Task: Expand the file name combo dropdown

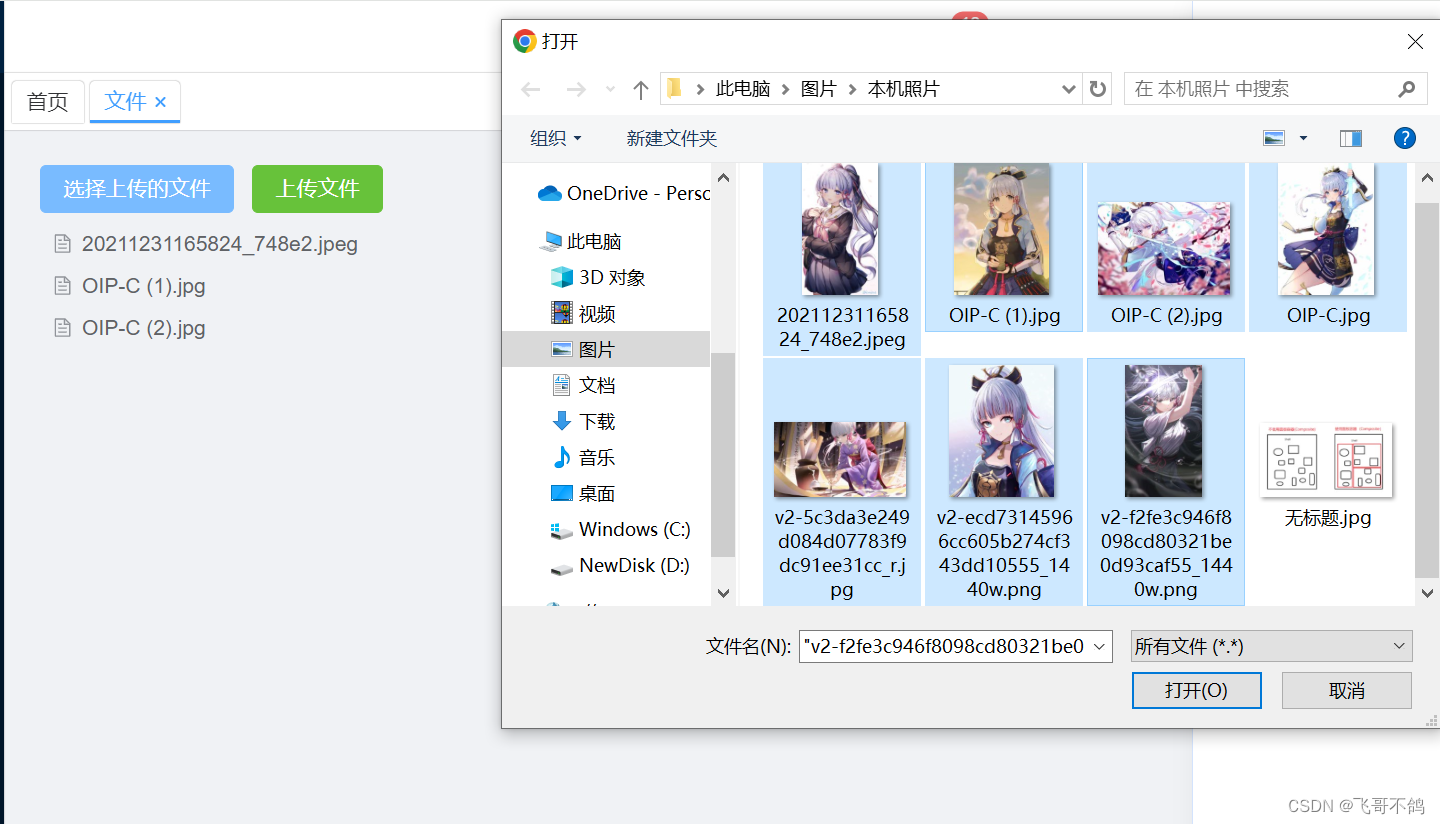Action: click(x=1101, y=647)
